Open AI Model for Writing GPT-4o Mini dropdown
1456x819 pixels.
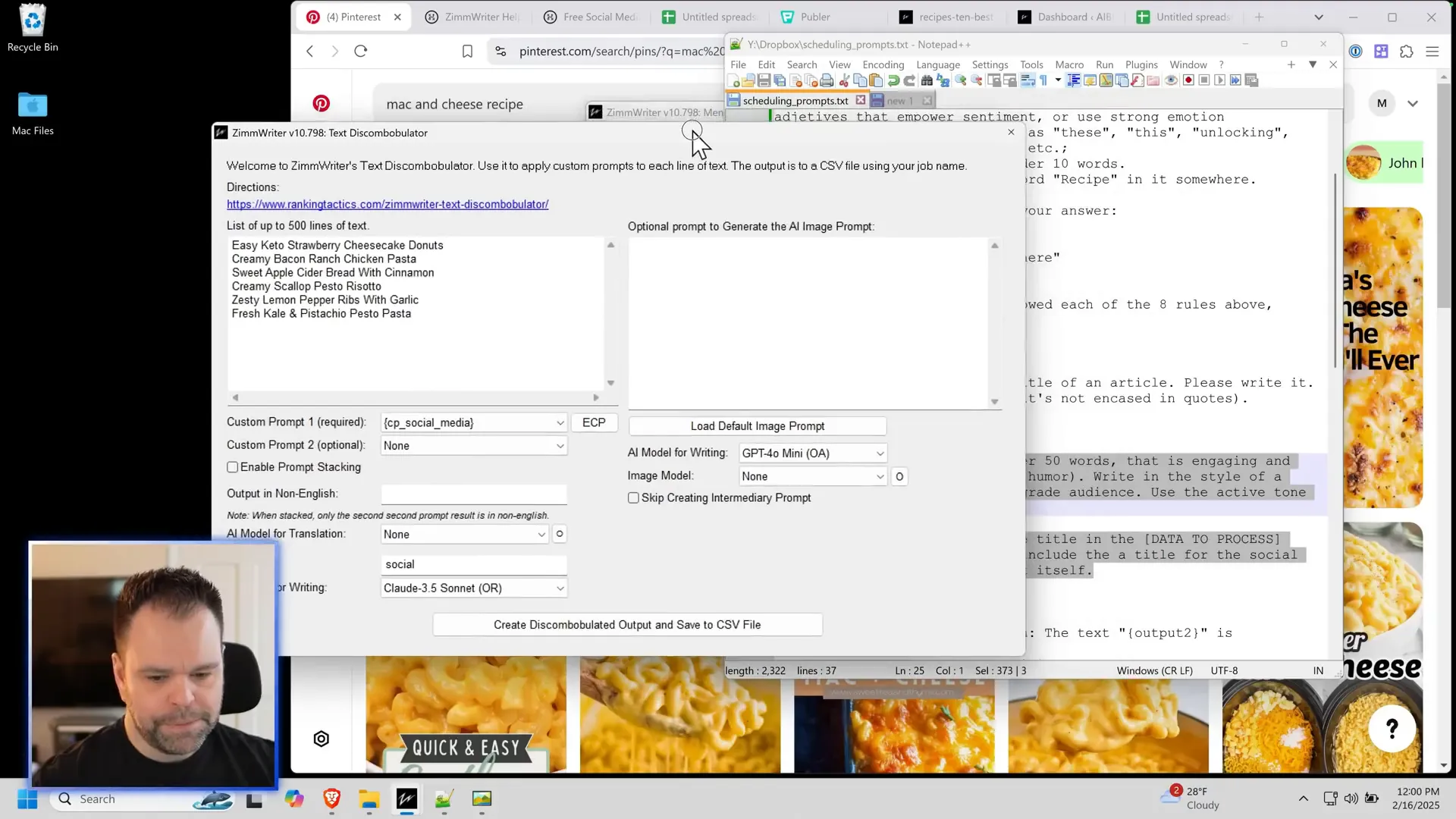click(x=812, y=453)
